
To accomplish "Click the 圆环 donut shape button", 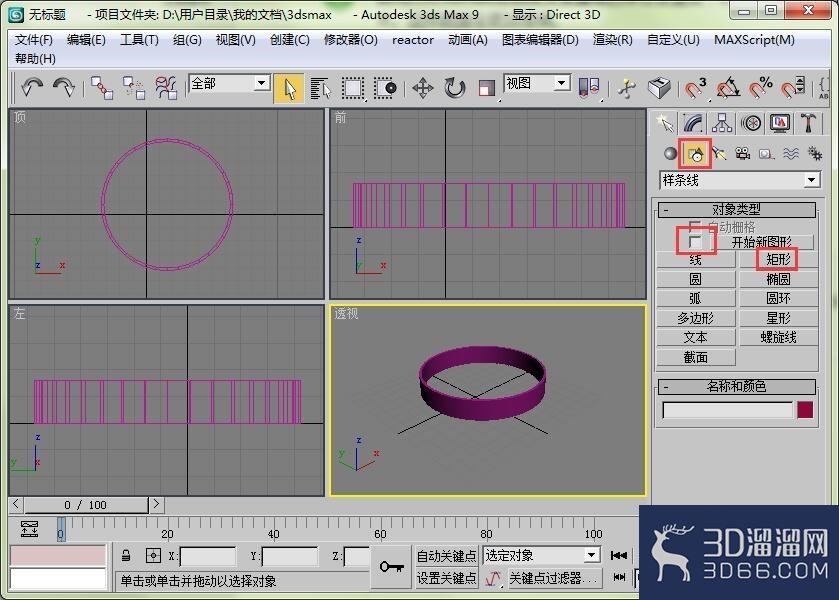I will pyautogui.click(x=778, y=298).
